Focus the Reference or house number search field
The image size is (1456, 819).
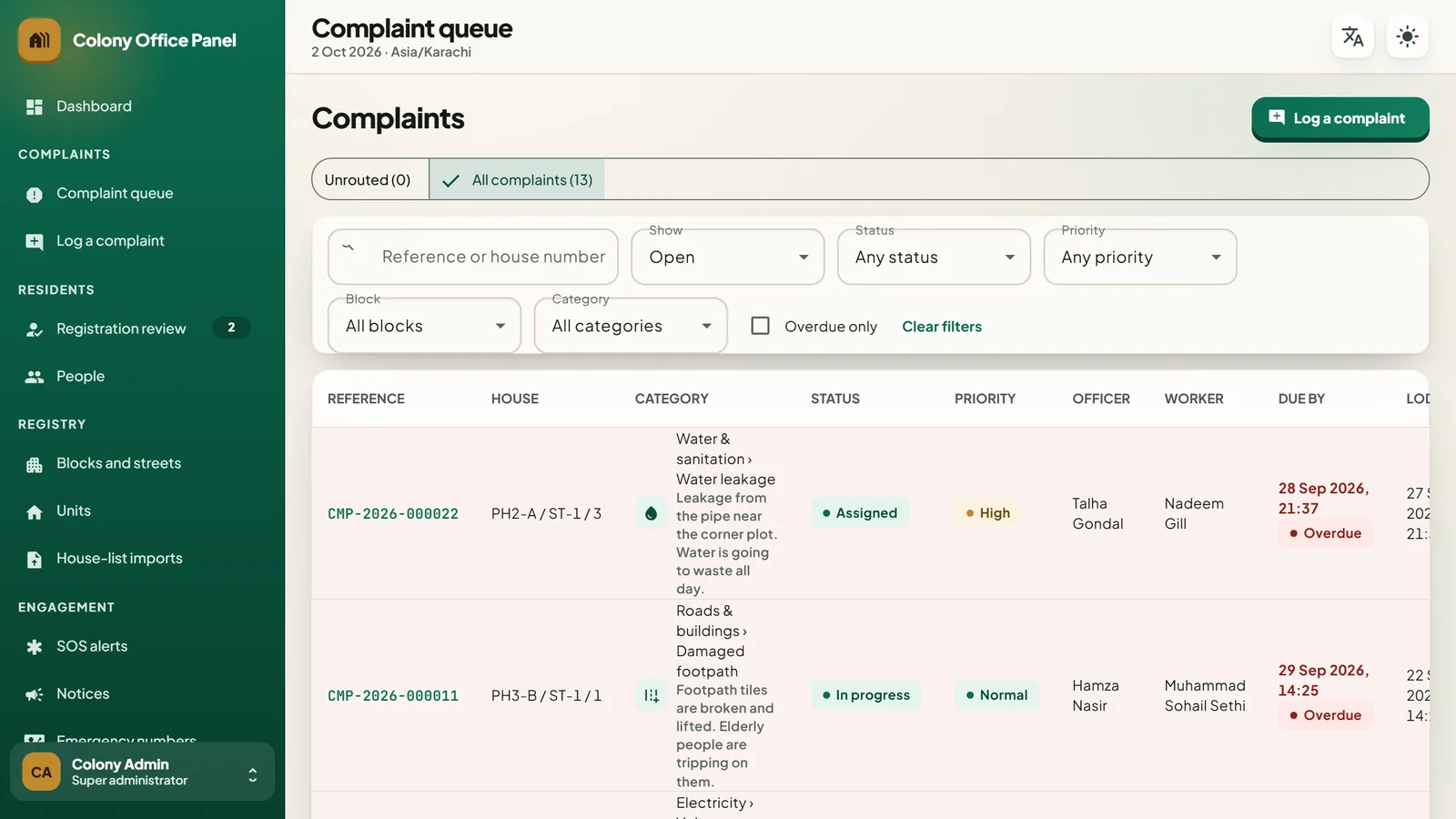473,257
